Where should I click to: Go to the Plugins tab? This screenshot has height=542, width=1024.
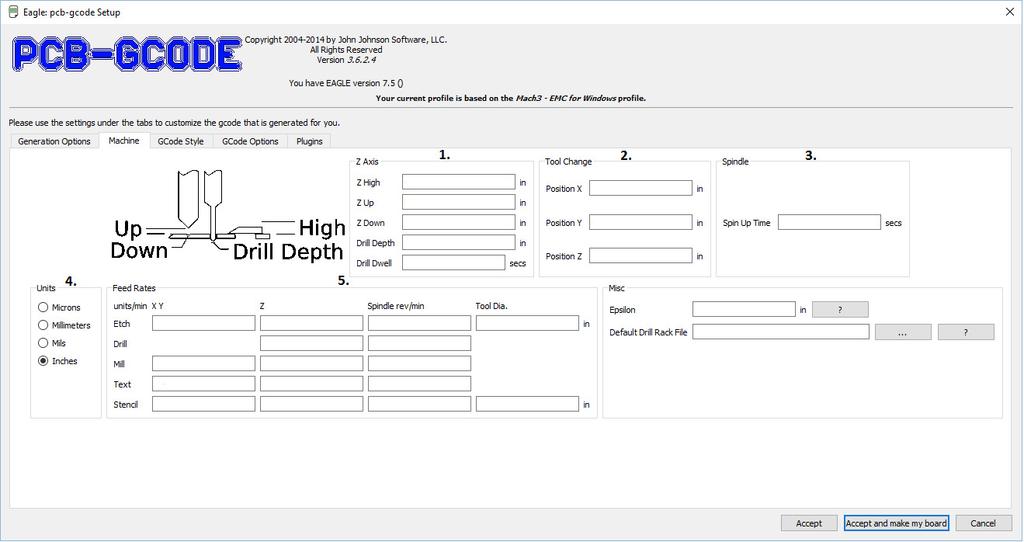pyautogui.click(x=309, y=141)
